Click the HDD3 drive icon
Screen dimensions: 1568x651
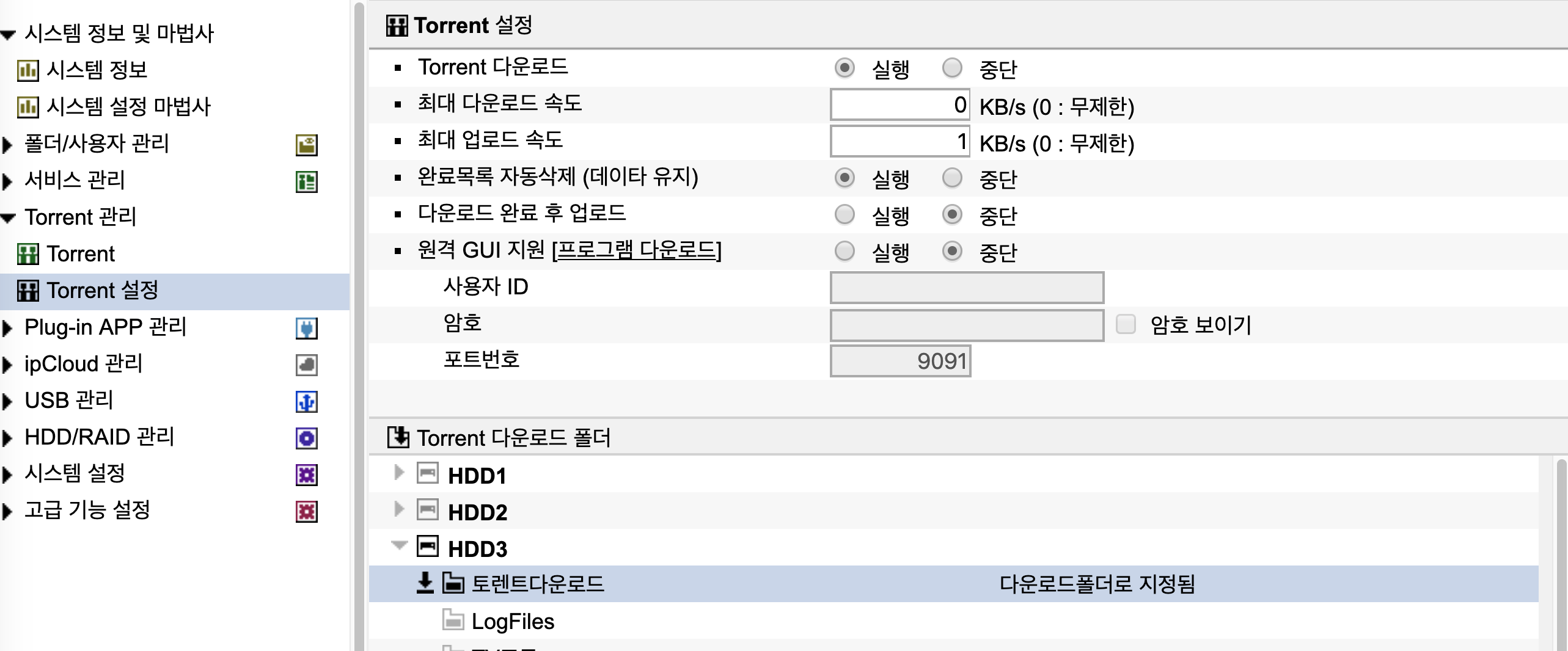pyautogui.click(x=428, y=546)
